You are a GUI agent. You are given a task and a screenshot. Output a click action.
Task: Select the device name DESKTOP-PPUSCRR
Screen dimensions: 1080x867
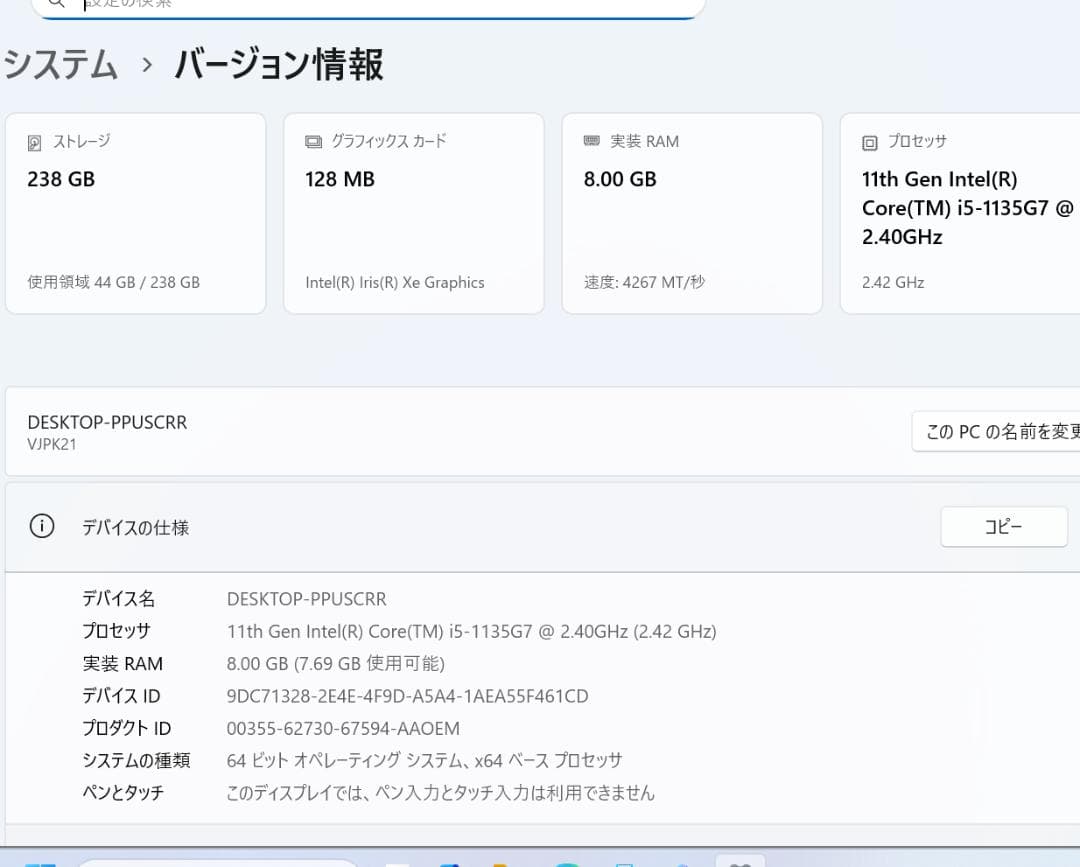click(x=107, y=422)
